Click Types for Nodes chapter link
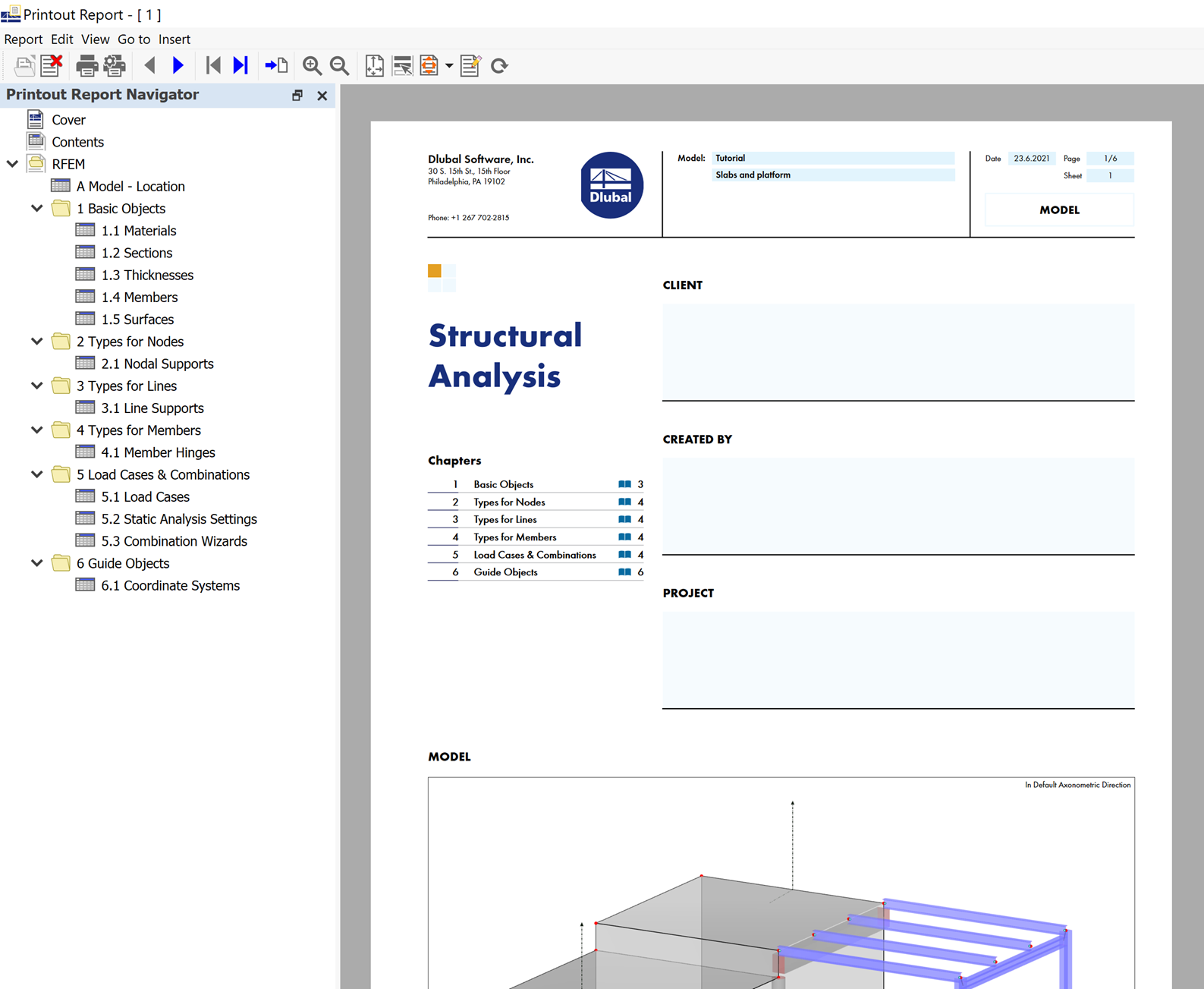 click(x=509, y=502)
